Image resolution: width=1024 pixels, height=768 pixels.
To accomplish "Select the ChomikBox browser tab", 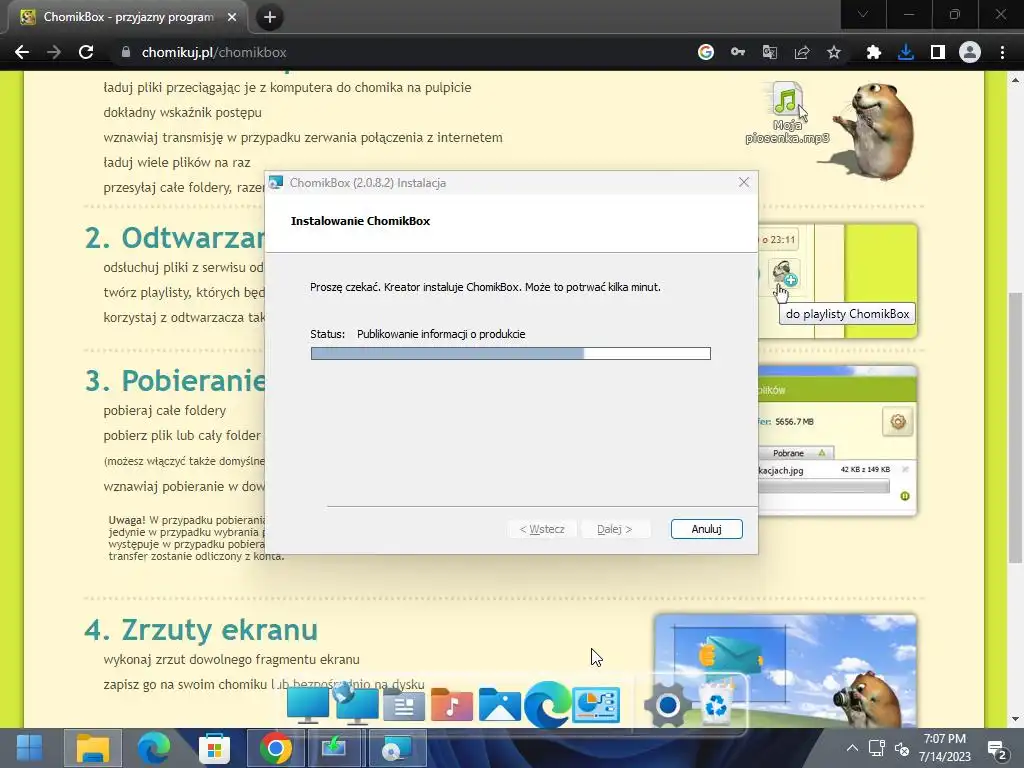I will point(127,17).
